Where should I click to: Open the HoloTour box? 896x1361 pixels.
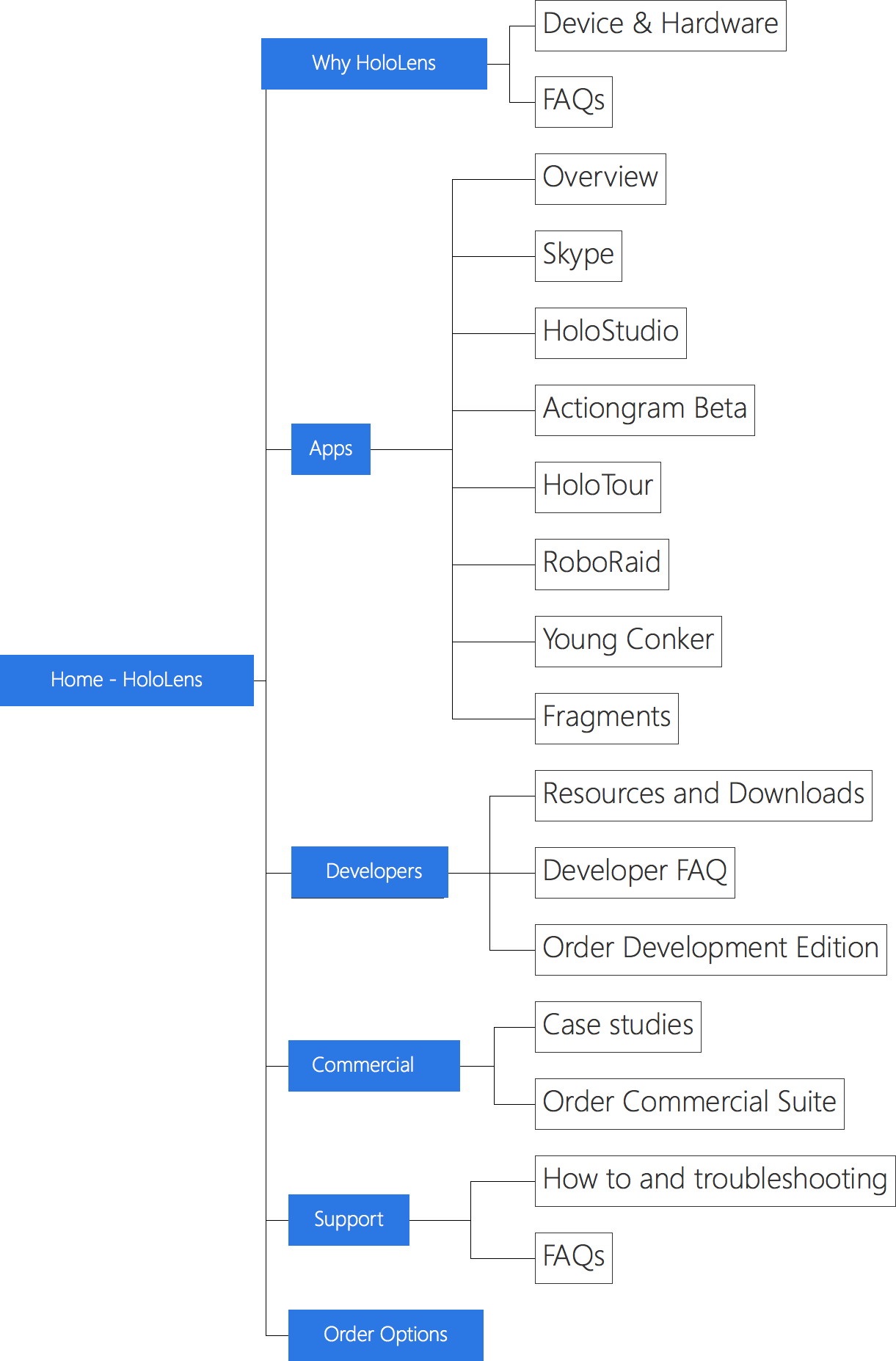point(597,487)
